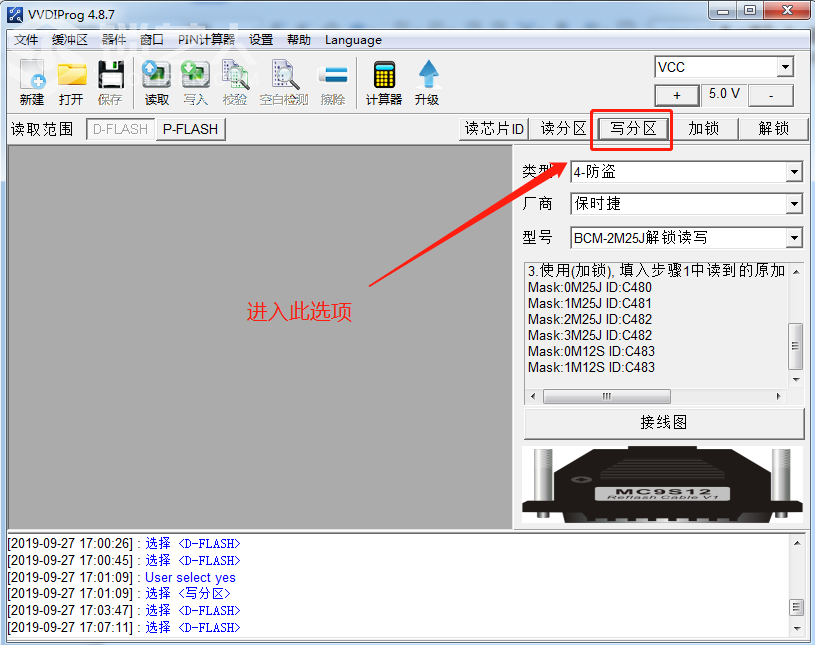Maximize the VVDIProg window
The height and width of the screenshot is (645, 815).
tap(750, 10)
